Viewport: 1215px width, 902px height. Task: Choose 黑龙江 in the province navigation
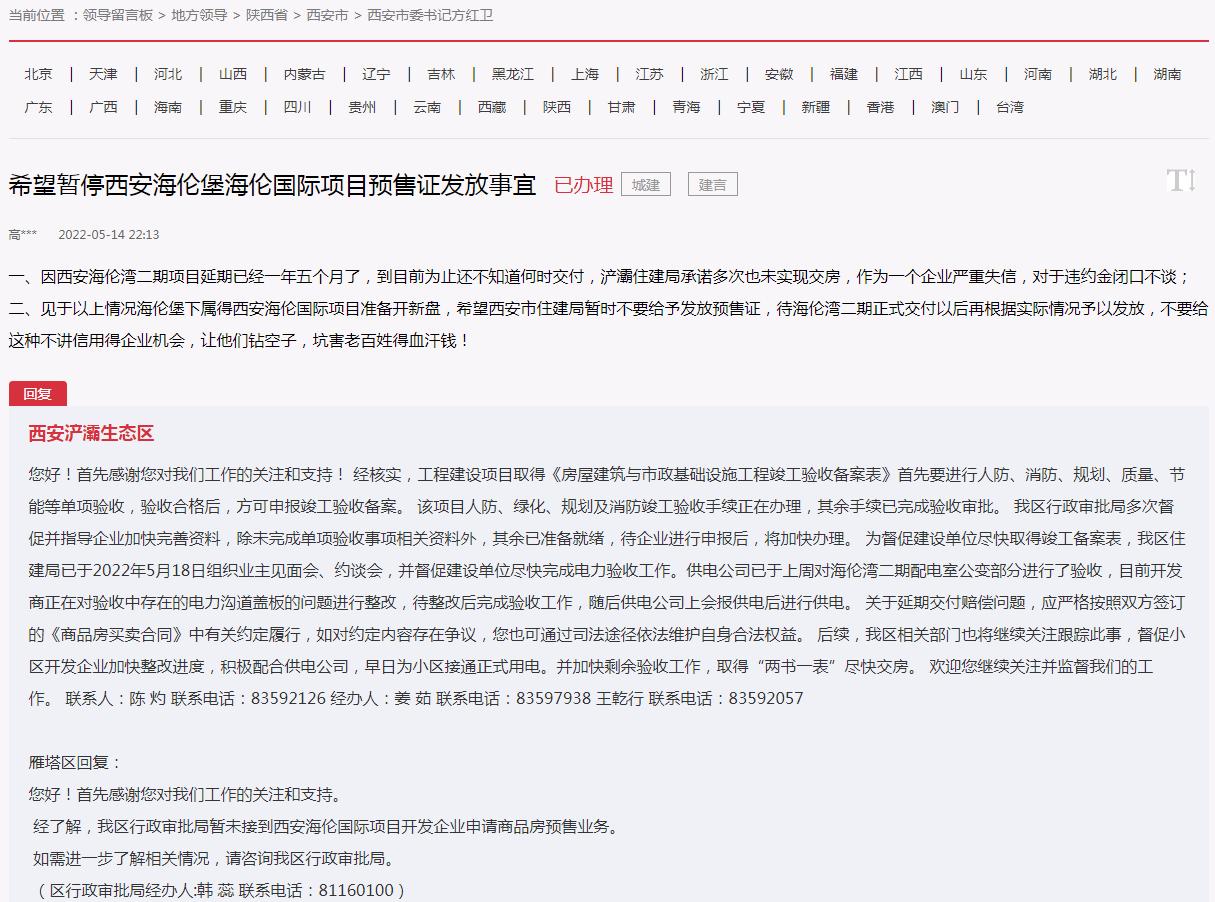(512, 74)
